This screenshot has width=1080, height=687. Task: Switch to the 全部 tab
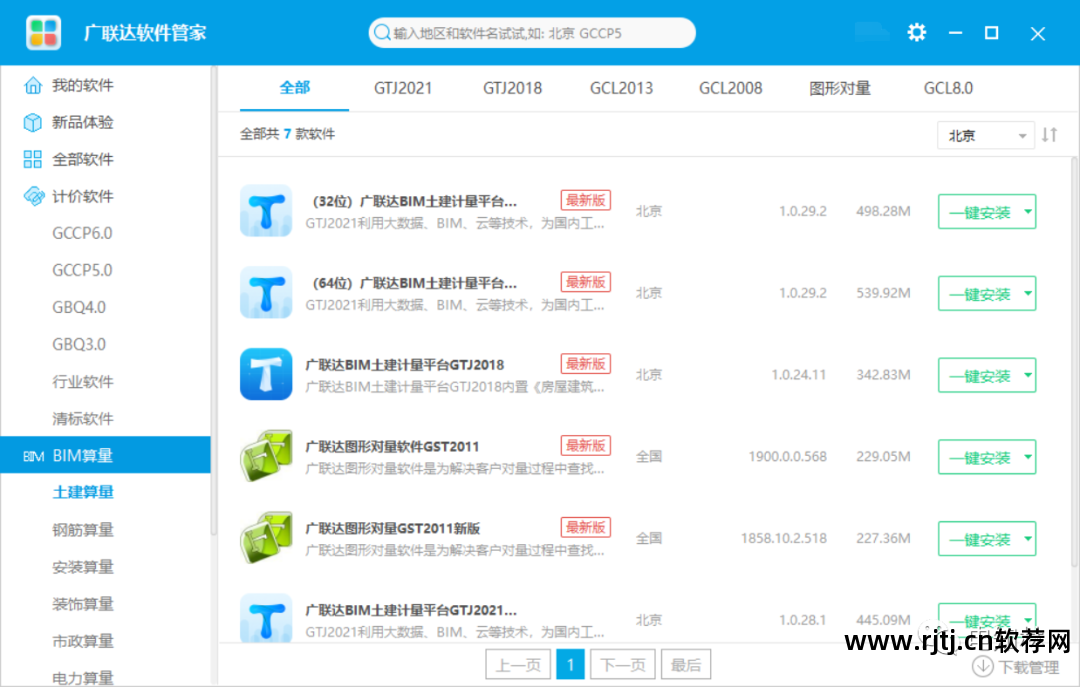294,88
